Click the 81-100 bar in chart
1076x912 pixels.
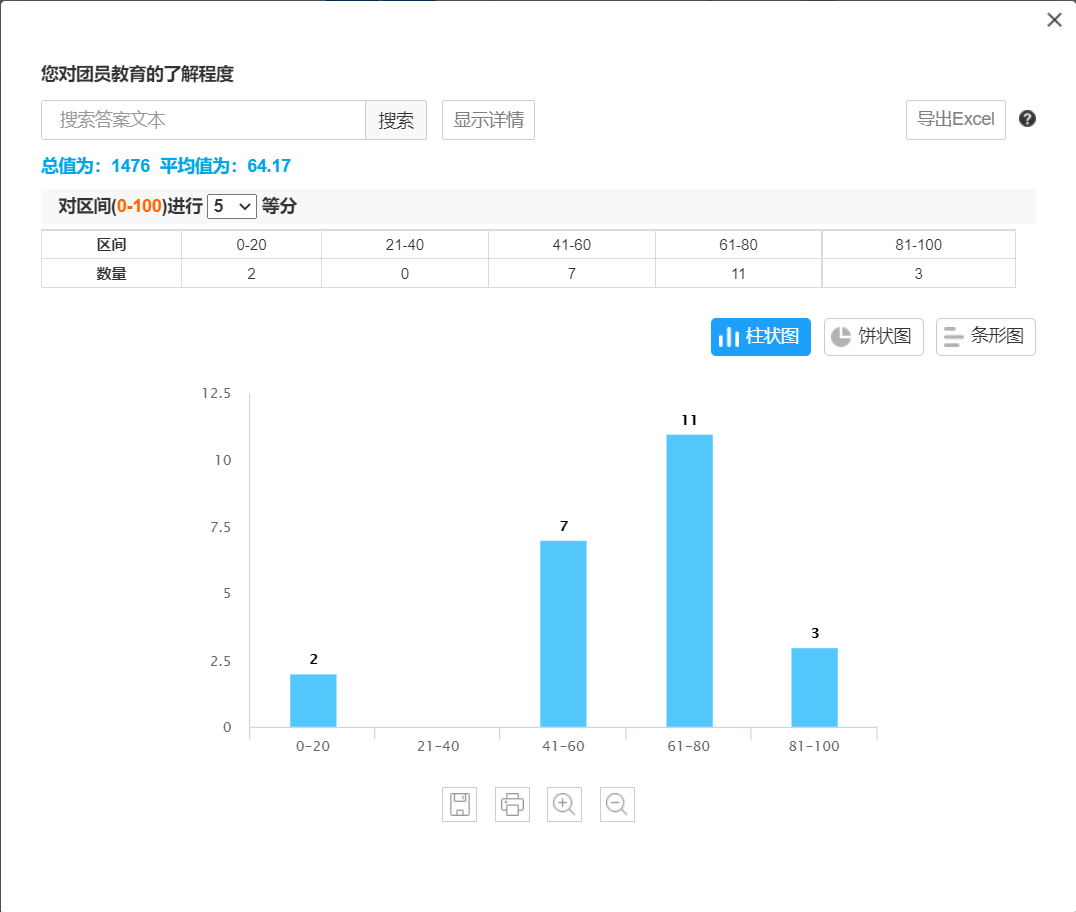click(x=814, y=687)
